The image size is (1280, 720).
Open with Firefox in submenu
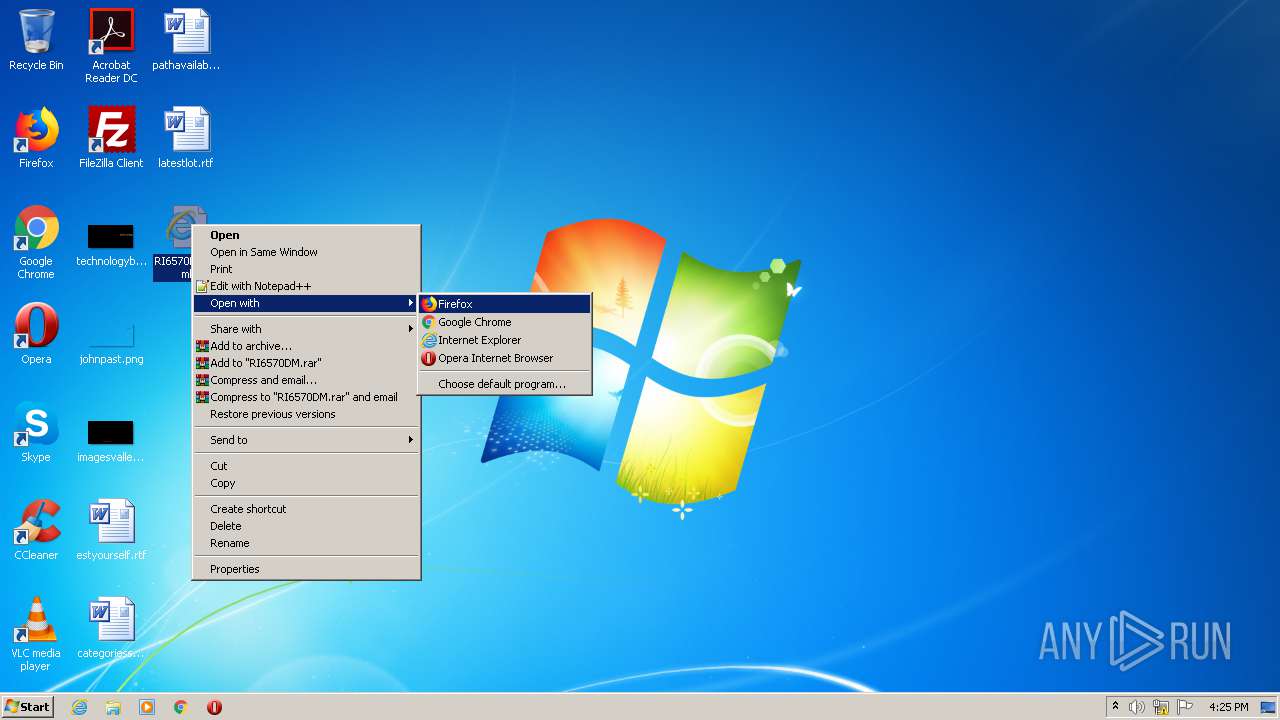click(x=505, y=304)
